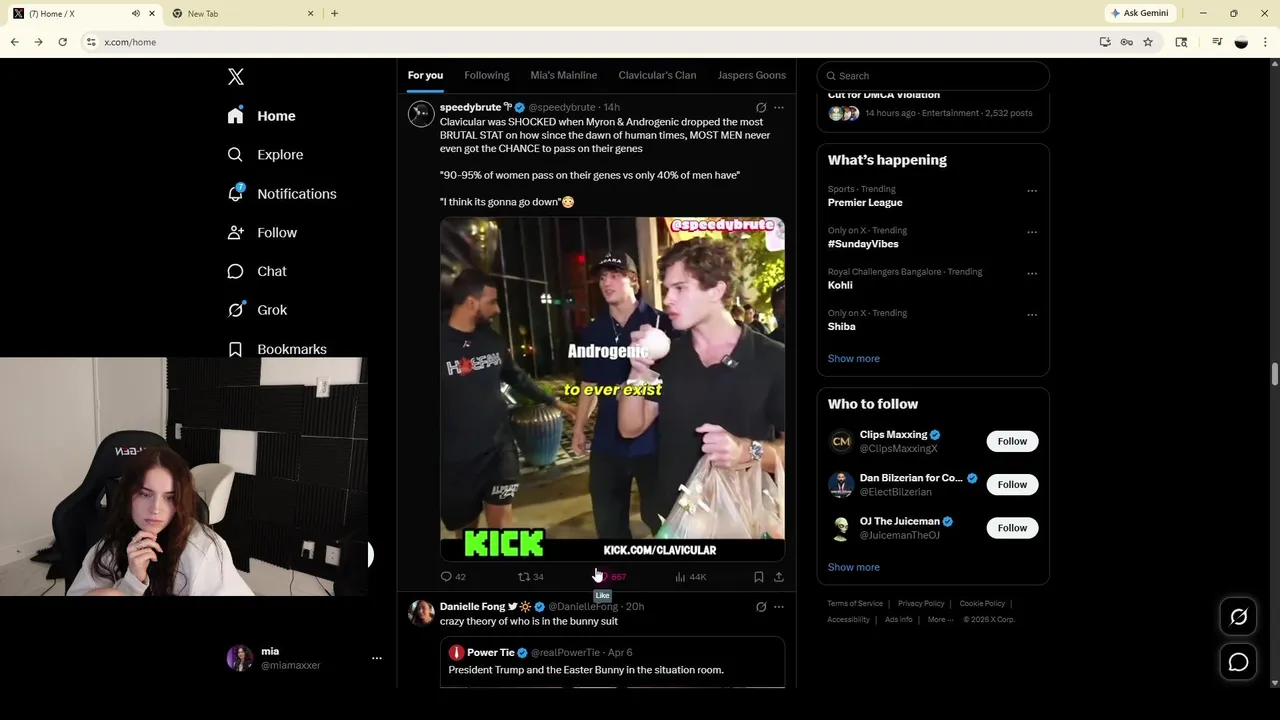1280x720 pixels.
Task: Switch to Mia's Mainline tab
Action: (563, 75)
